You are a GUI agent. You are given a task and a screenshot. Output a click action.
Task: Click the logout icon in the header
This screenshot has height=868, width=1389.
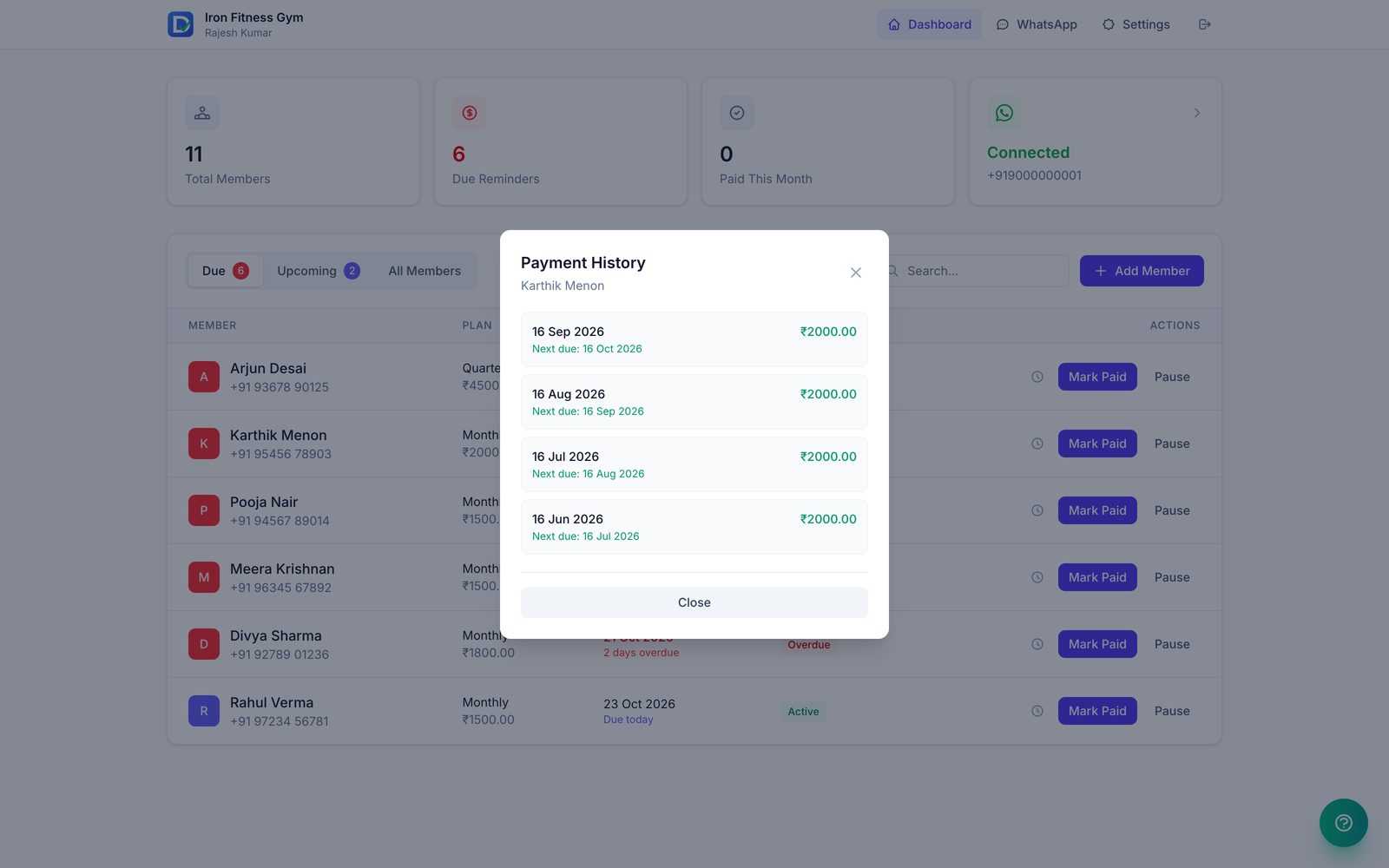1204,24
